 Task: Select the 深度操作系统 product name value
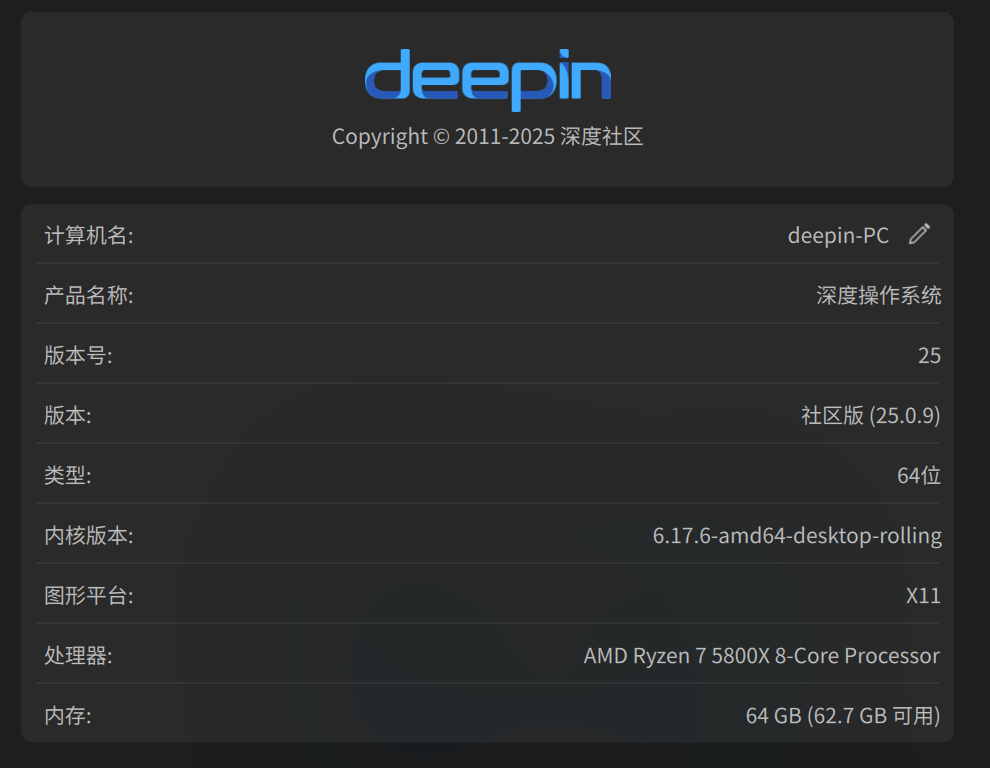[x=878, y=296]
